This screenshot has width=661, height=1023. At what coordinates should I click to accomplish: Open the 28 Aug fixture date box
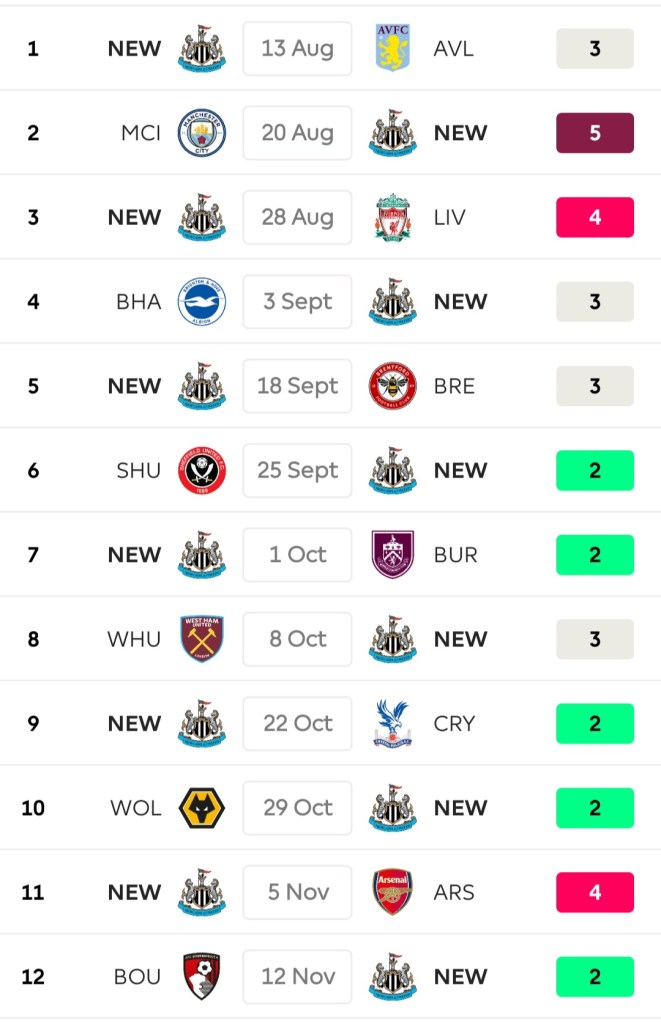(x=297, y=217)
